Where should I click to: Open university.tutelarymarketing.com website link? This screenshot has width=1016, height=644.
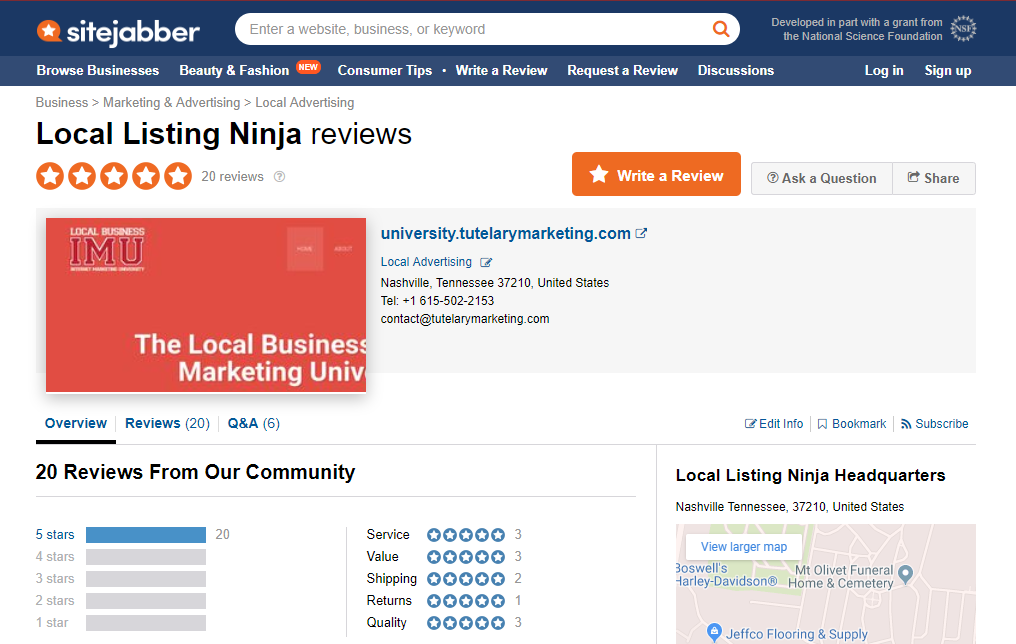tap(505, 233)
